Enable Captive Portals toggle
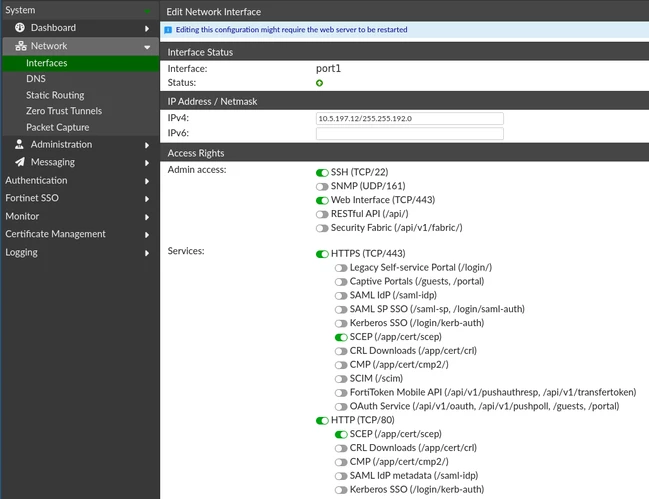The width and height of the screenshot is (649, 499). click(x=341, y=282)
